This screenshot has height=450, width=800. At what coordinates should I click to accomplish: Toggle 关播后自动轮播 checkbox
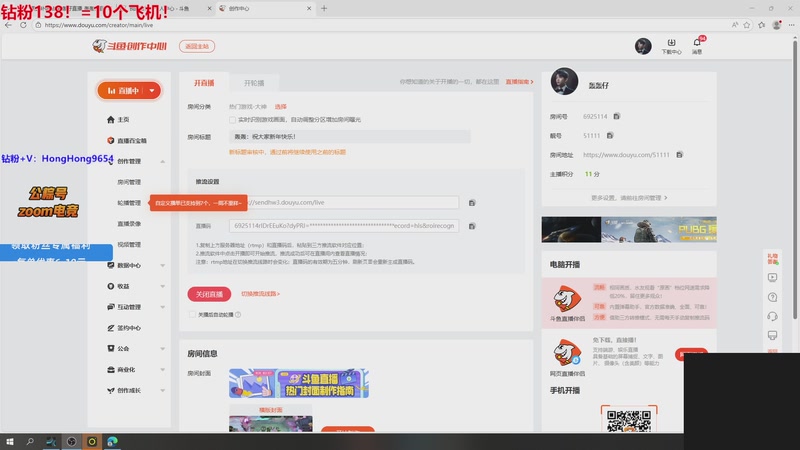192,315
